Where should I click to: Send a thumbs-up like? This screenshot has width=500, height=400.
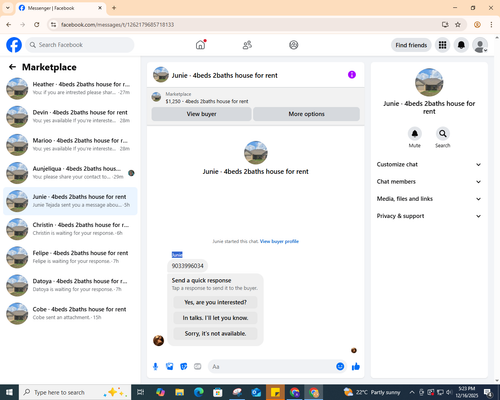coord(356,367)
